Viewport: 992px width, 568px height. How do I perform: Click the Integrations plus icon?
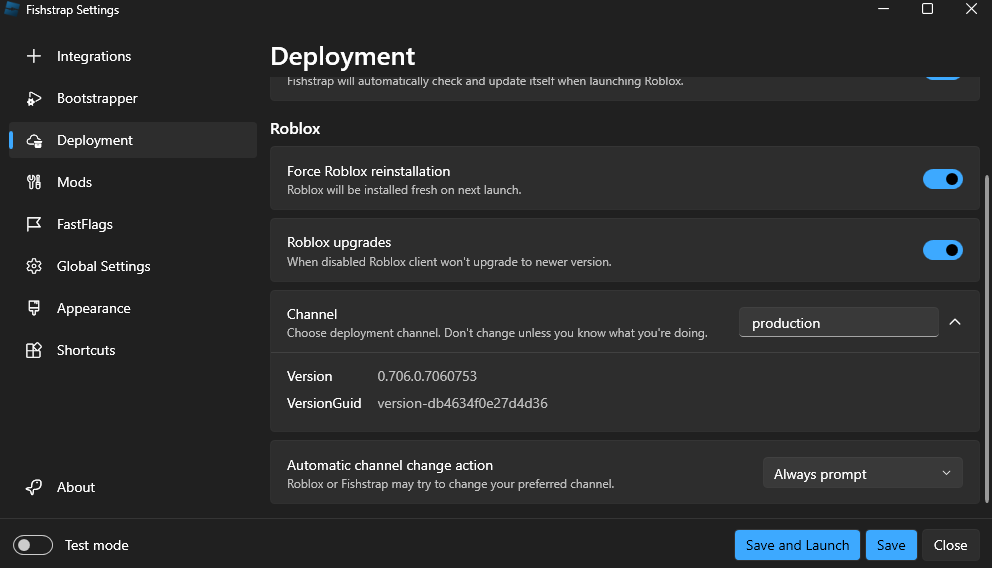(x=34, y=56)
